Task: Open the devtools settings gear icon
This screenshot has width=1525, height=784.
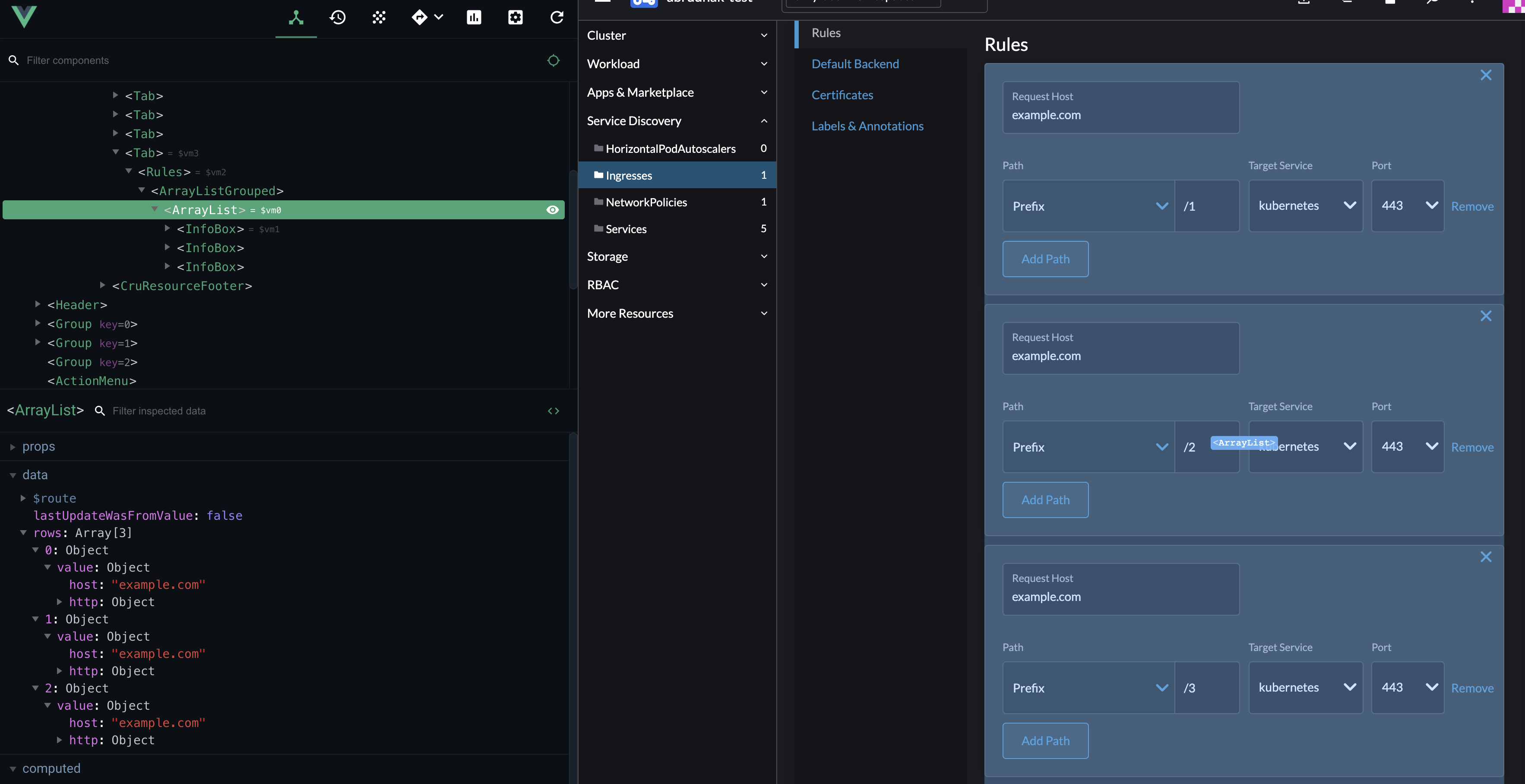Action: 515,18
